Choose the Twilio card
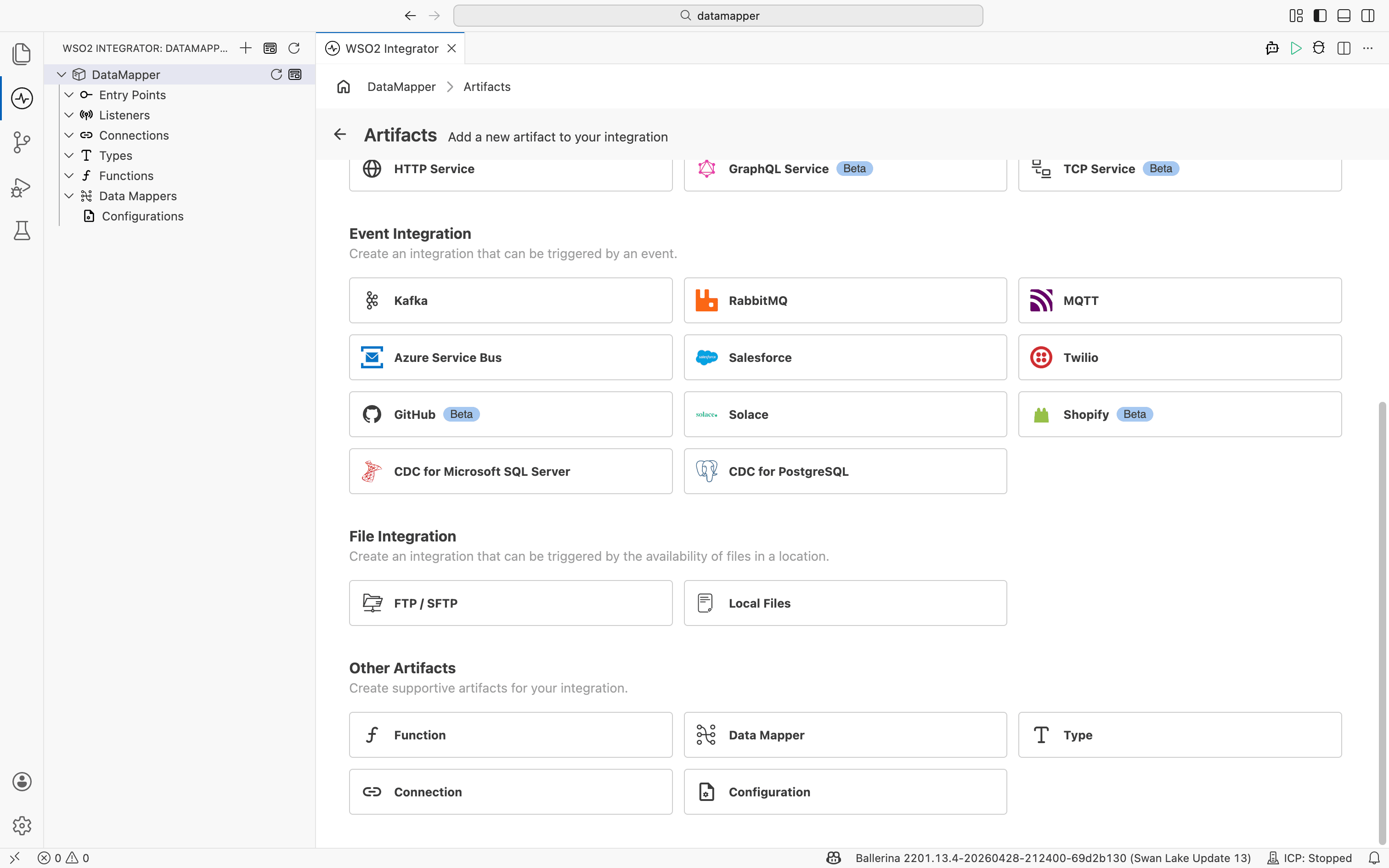Image resolution: width=1389 pixels, height=868 pixels. tap(1180, 357)
